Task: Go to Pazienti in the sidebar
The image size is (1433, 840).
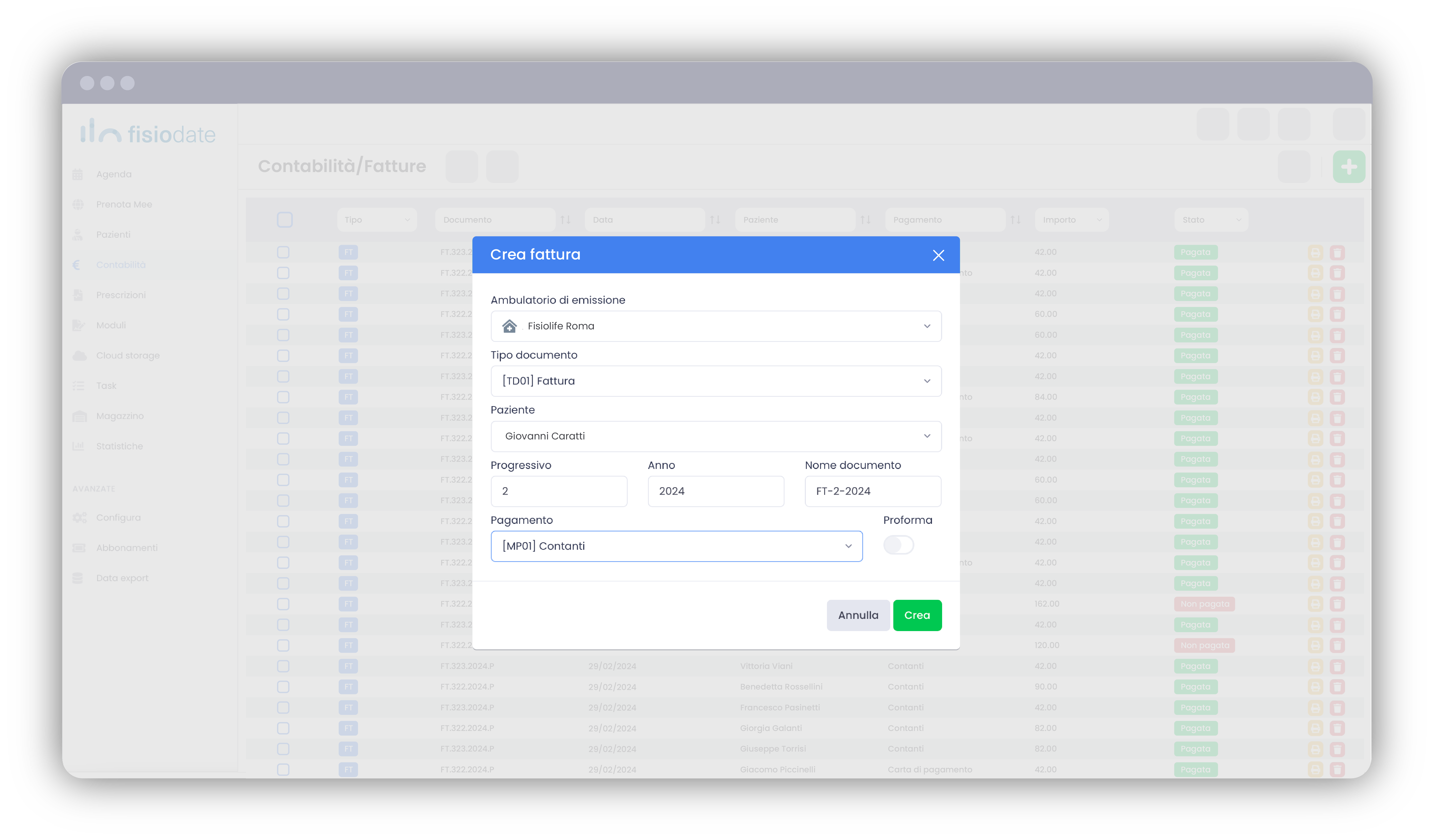Action: coord(113,235)
